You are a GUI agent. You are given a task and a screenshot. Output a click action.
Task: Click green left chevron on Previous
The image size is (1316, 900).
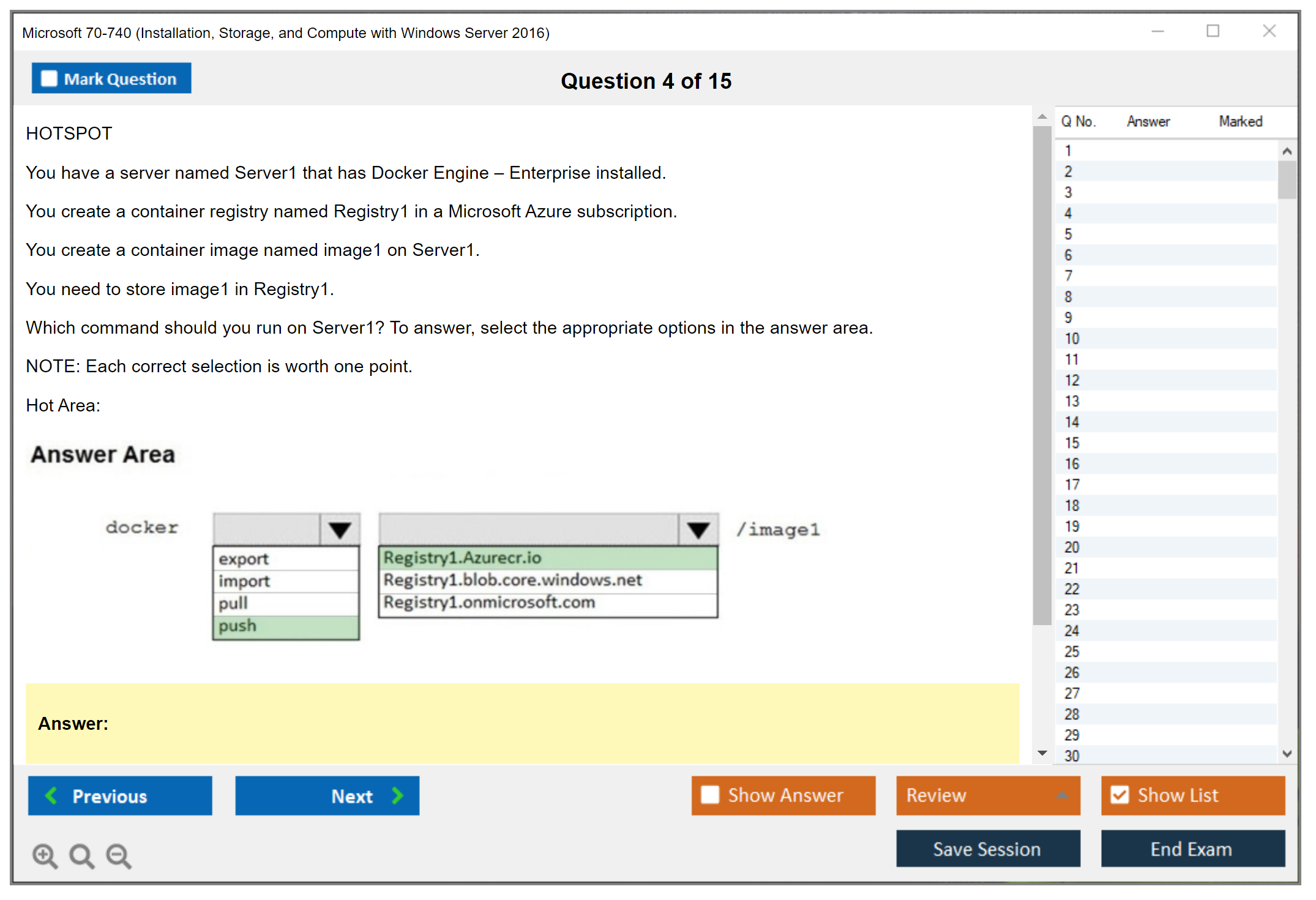(51, 795)
